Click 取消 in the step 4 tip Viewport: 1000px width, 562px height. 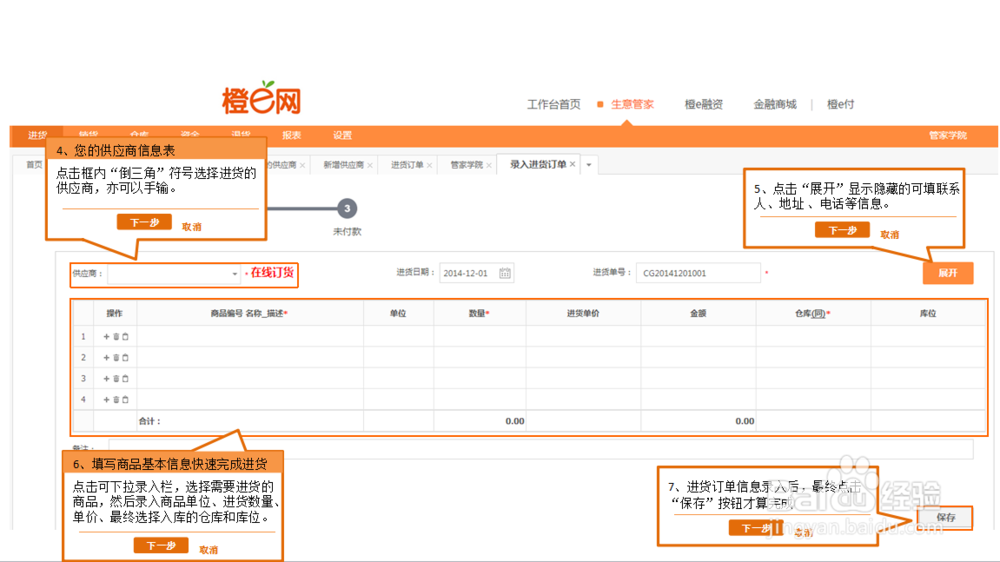[191, 226]
